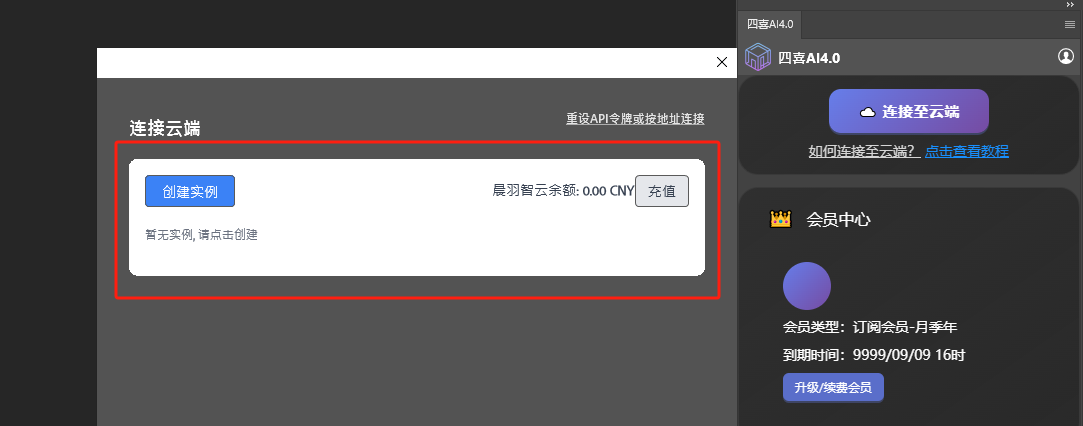Screen dimensions: 1083x426
Task: Collapse the panel using the double-arrow icon
Action: pos(1070,4)
